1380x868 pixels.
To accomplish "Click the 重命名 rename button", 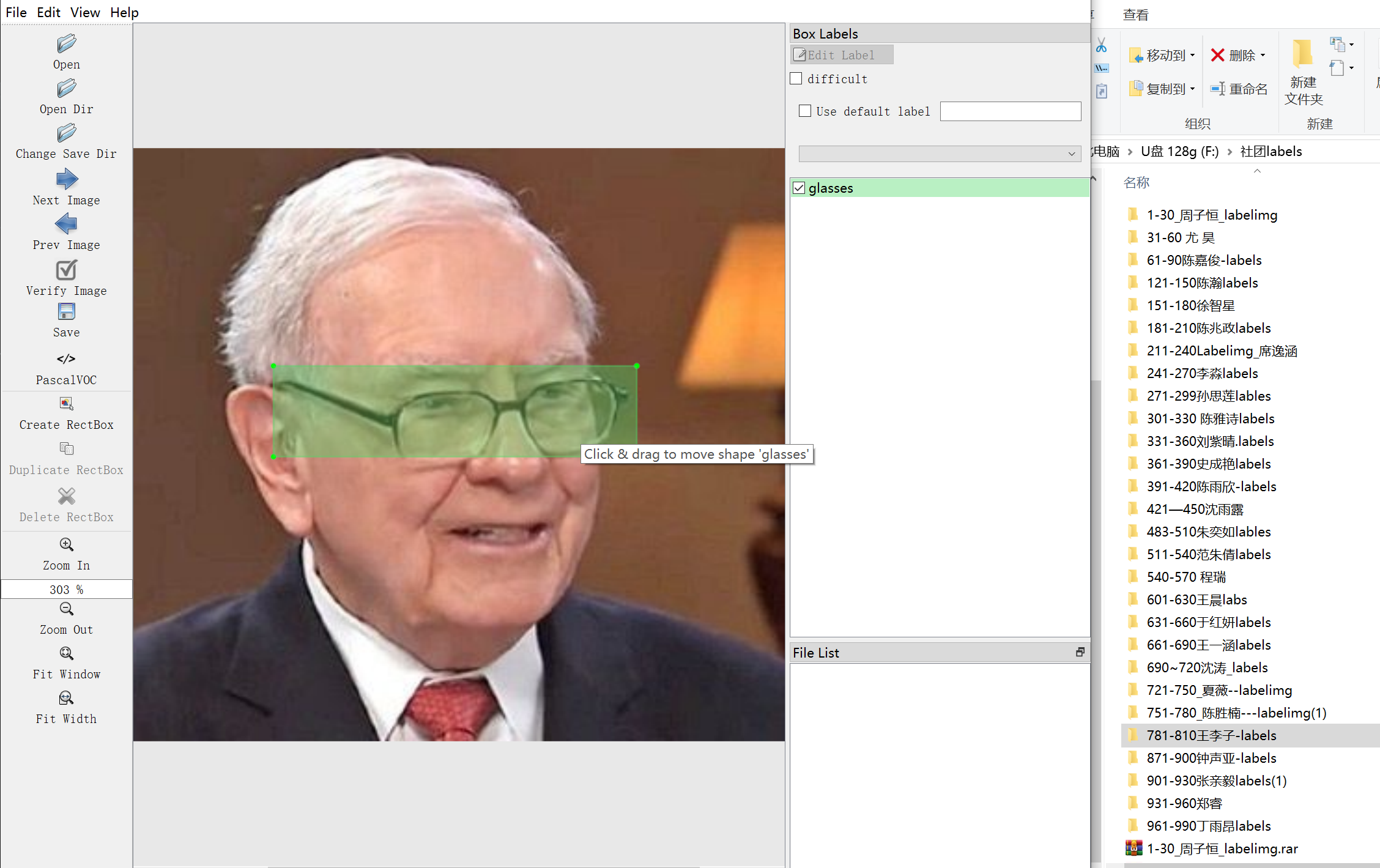I will (x=1239, y=89).
